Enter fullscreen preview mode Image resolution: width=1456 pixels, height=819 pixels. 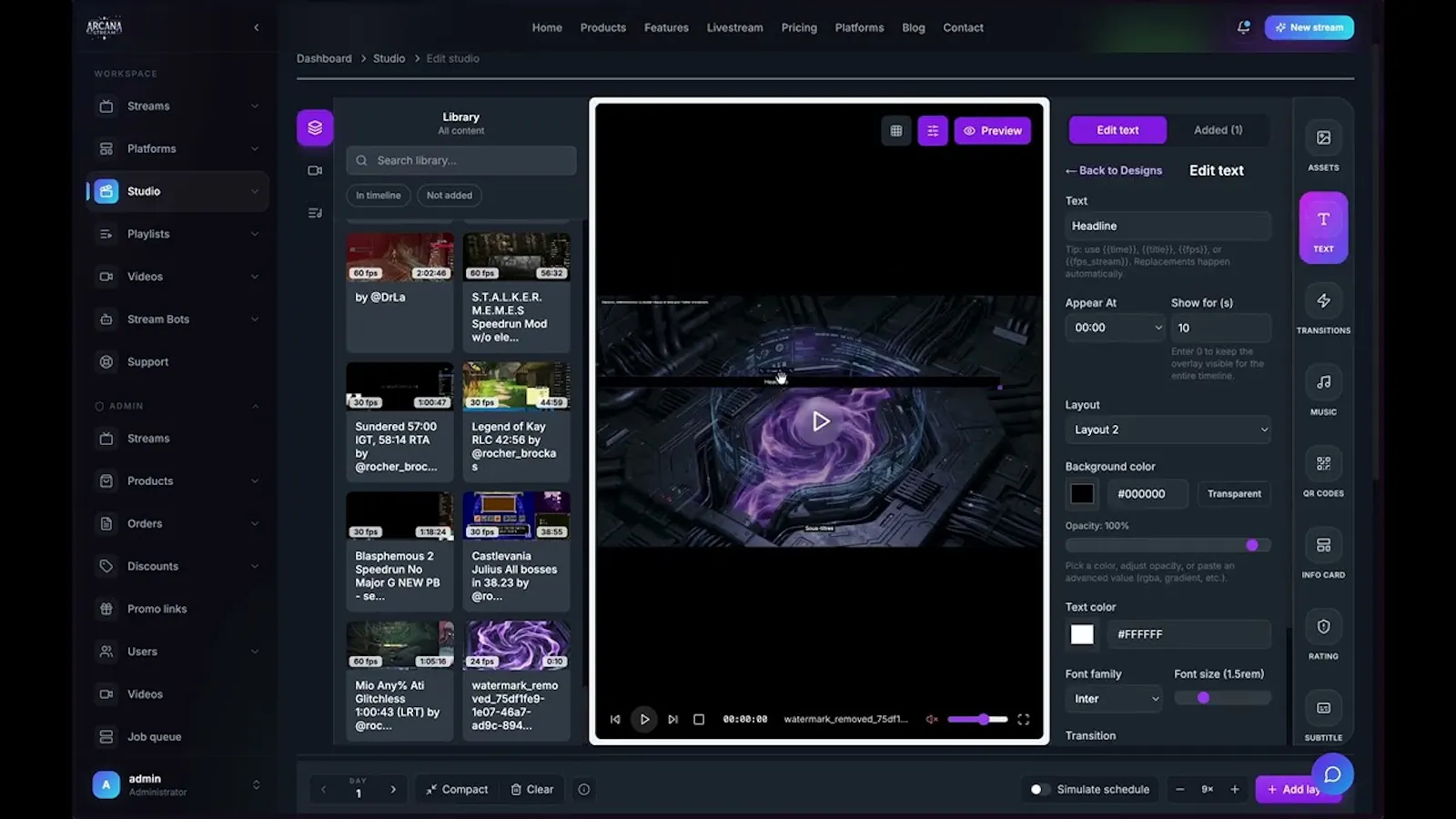[1023, 719]
